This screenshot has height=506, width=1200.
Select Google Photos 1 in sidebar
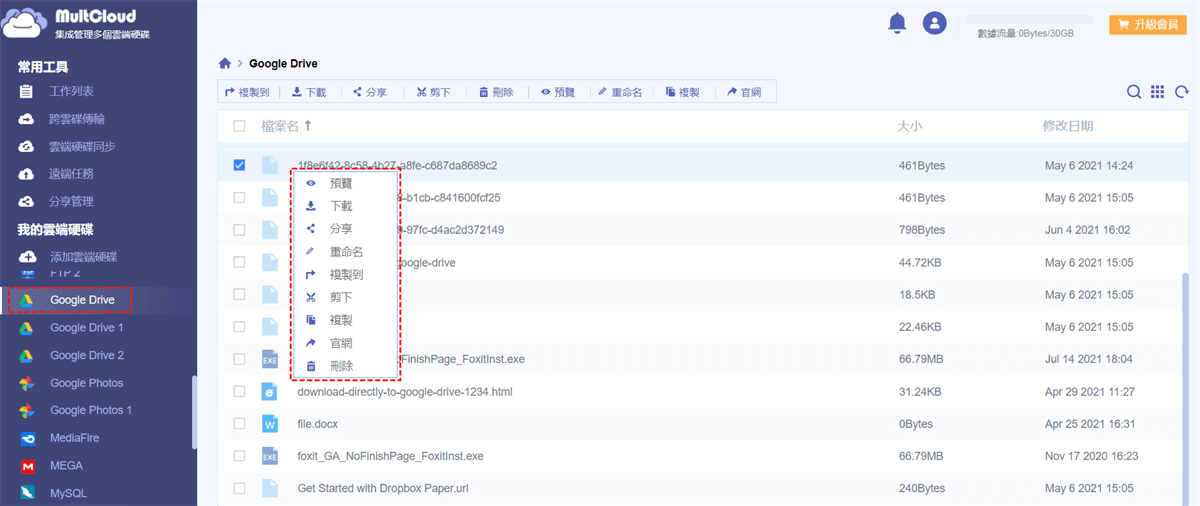[x=91, y=410]
